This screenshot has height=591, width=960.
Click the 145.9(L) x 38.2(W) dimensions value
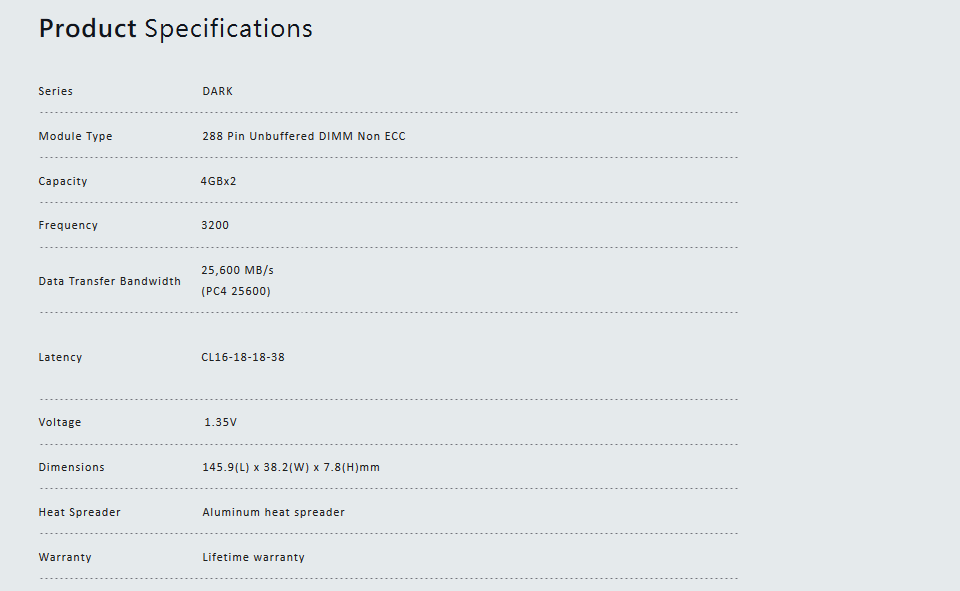(291, 467)
